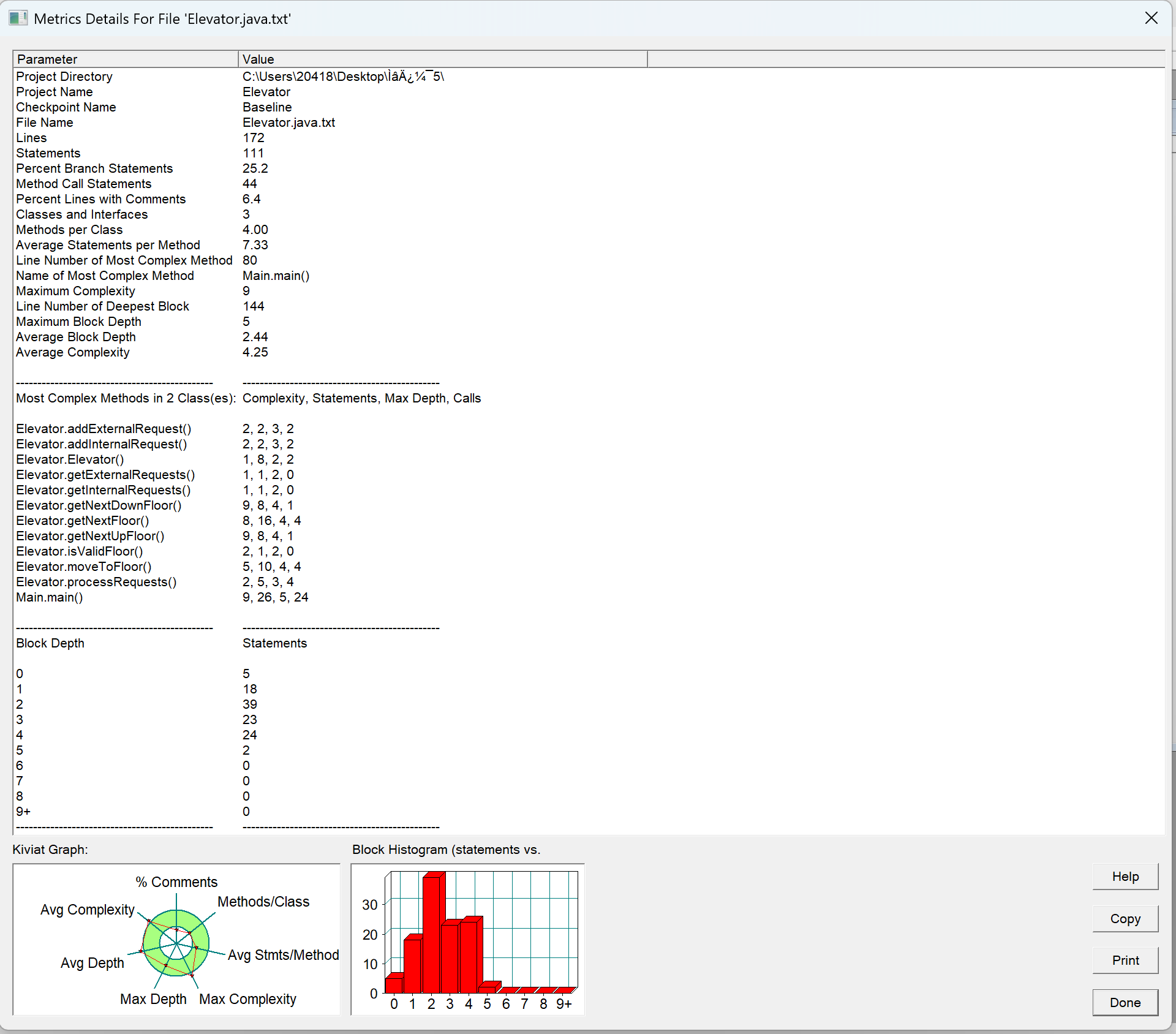
Task: Select the Elevator.moveToFloor() entry
Action: (x=84, y=567)
